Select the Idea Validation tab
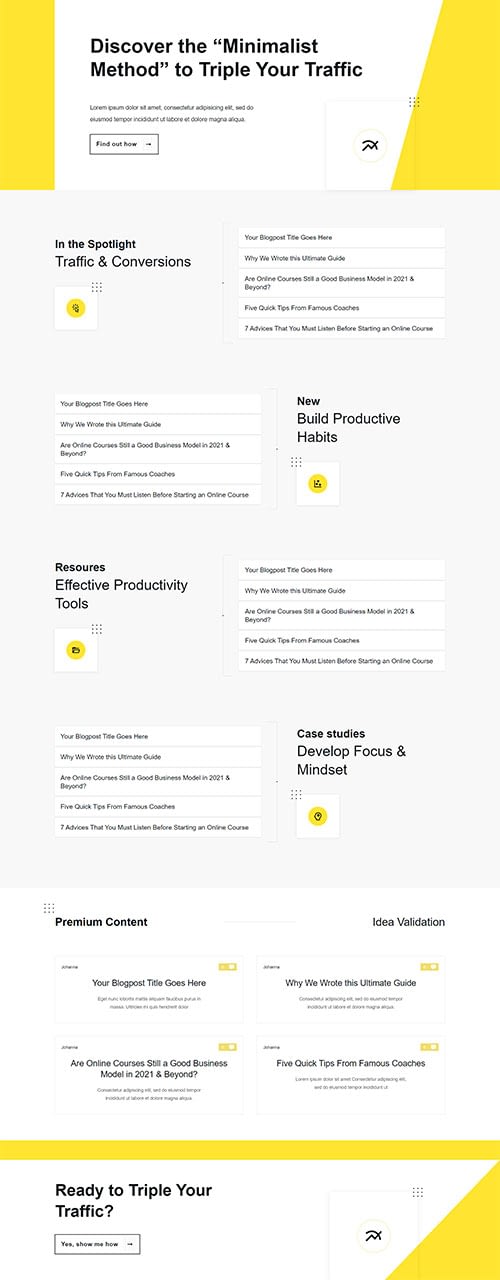Image resolution: width=500 pixels, height=1280 pixels. point(408,922)
